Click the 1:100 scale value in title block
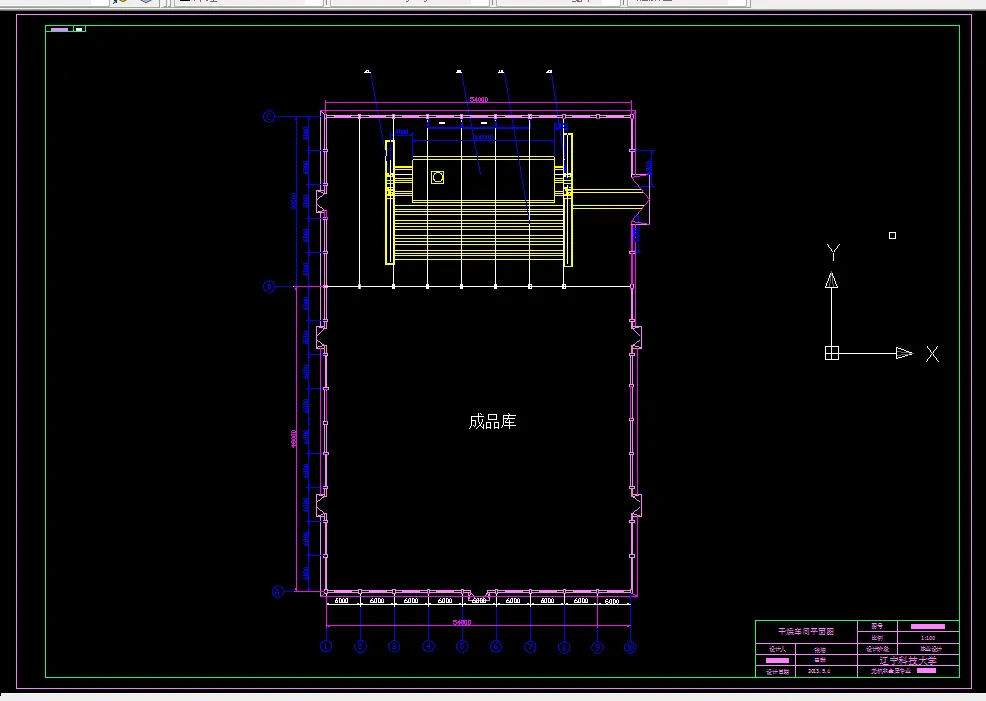Image resolution: width=986 pixels, height=701 pixels. (x=928, y=638)
